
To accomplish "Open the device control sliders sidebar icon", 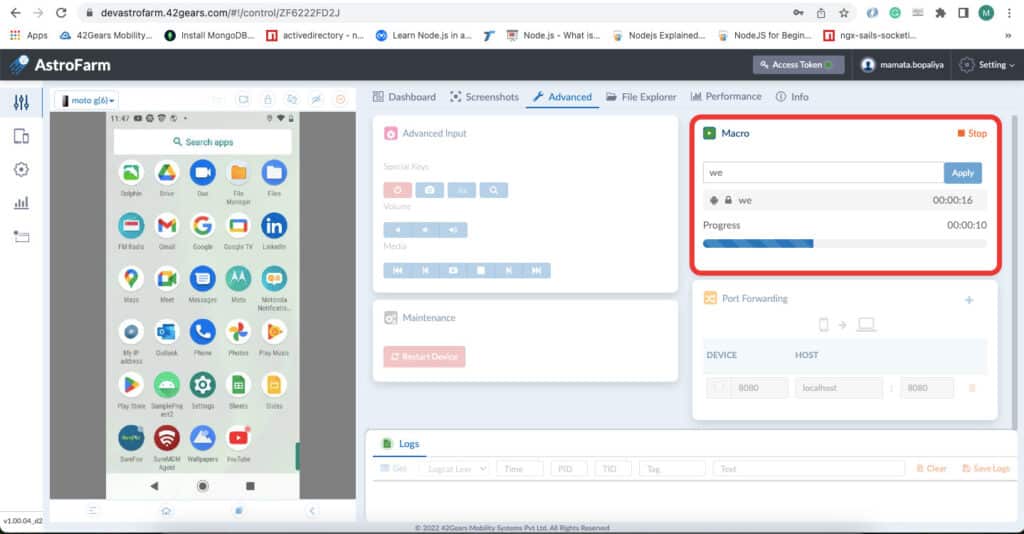I will tap(21, 102).
